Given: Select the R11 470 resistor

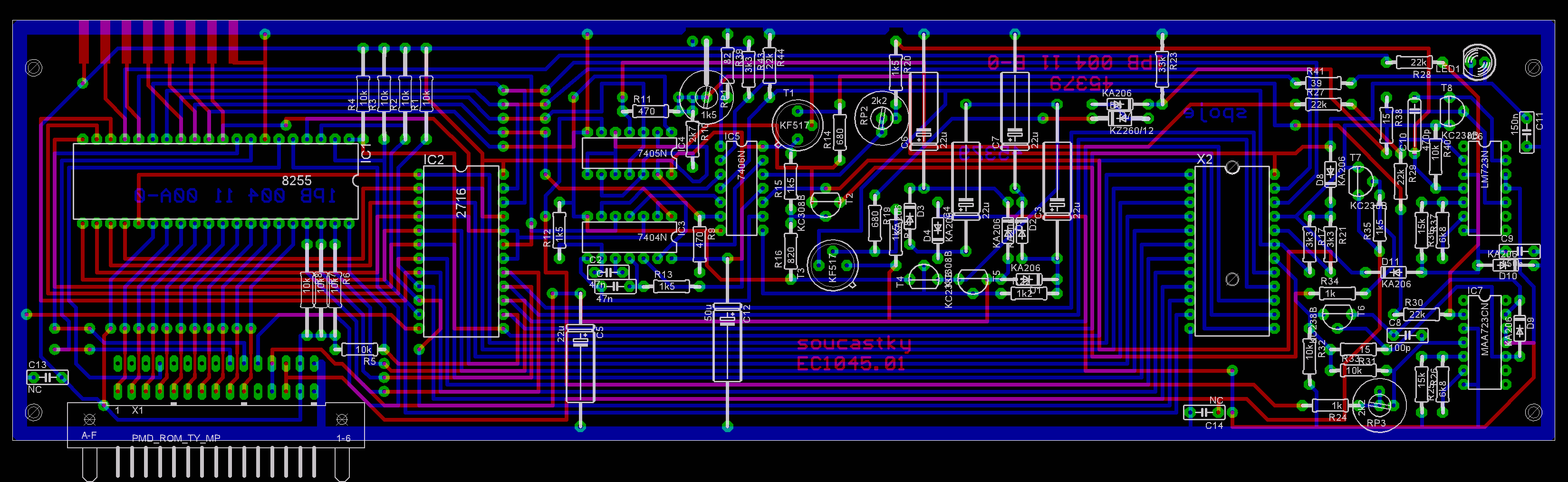Looking at the screenshot, I should (646, 111).
